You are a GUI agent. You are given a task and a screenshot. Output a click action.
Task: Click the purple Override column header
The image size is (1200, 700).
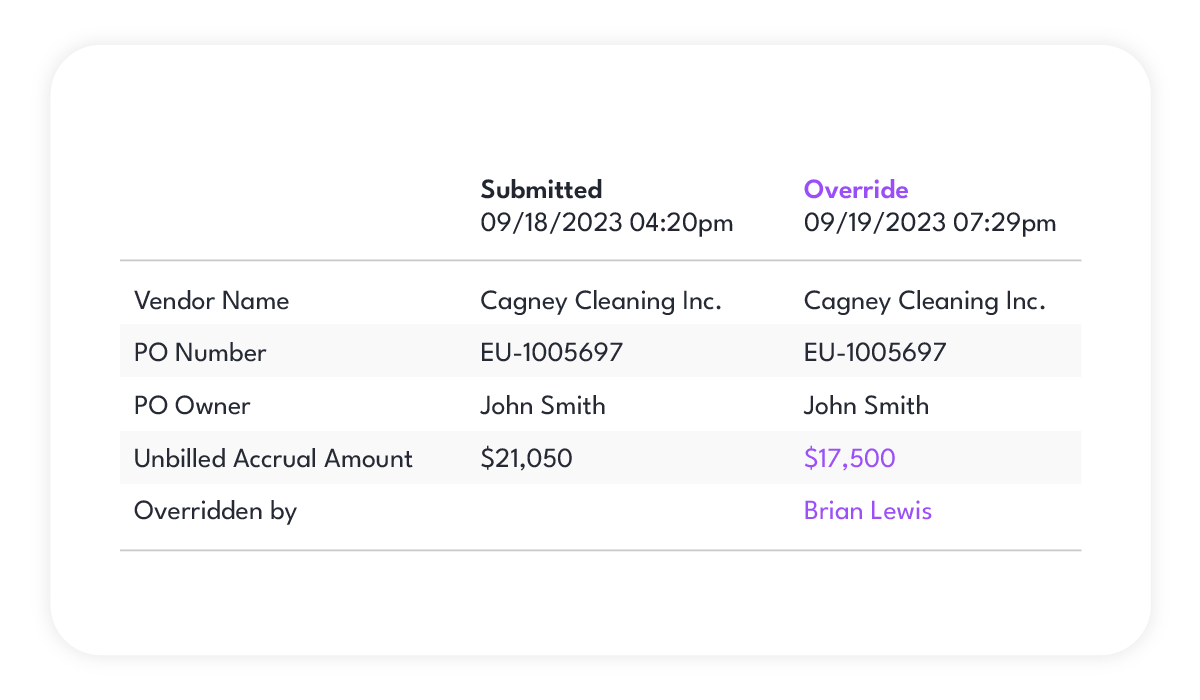tap(856, 189)
